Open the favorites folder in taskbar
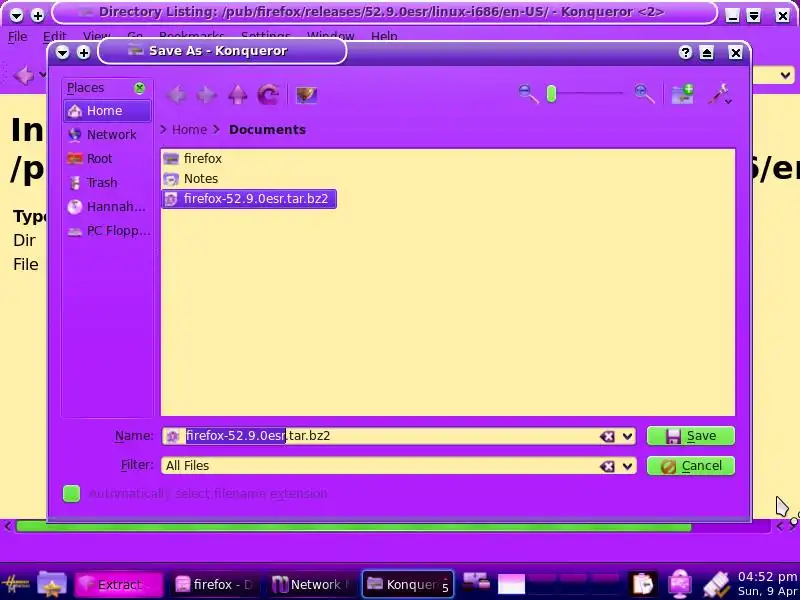Image resolution: width=800 pixels, height=600 pixels. pyautogui.click(x=52, y=584)
